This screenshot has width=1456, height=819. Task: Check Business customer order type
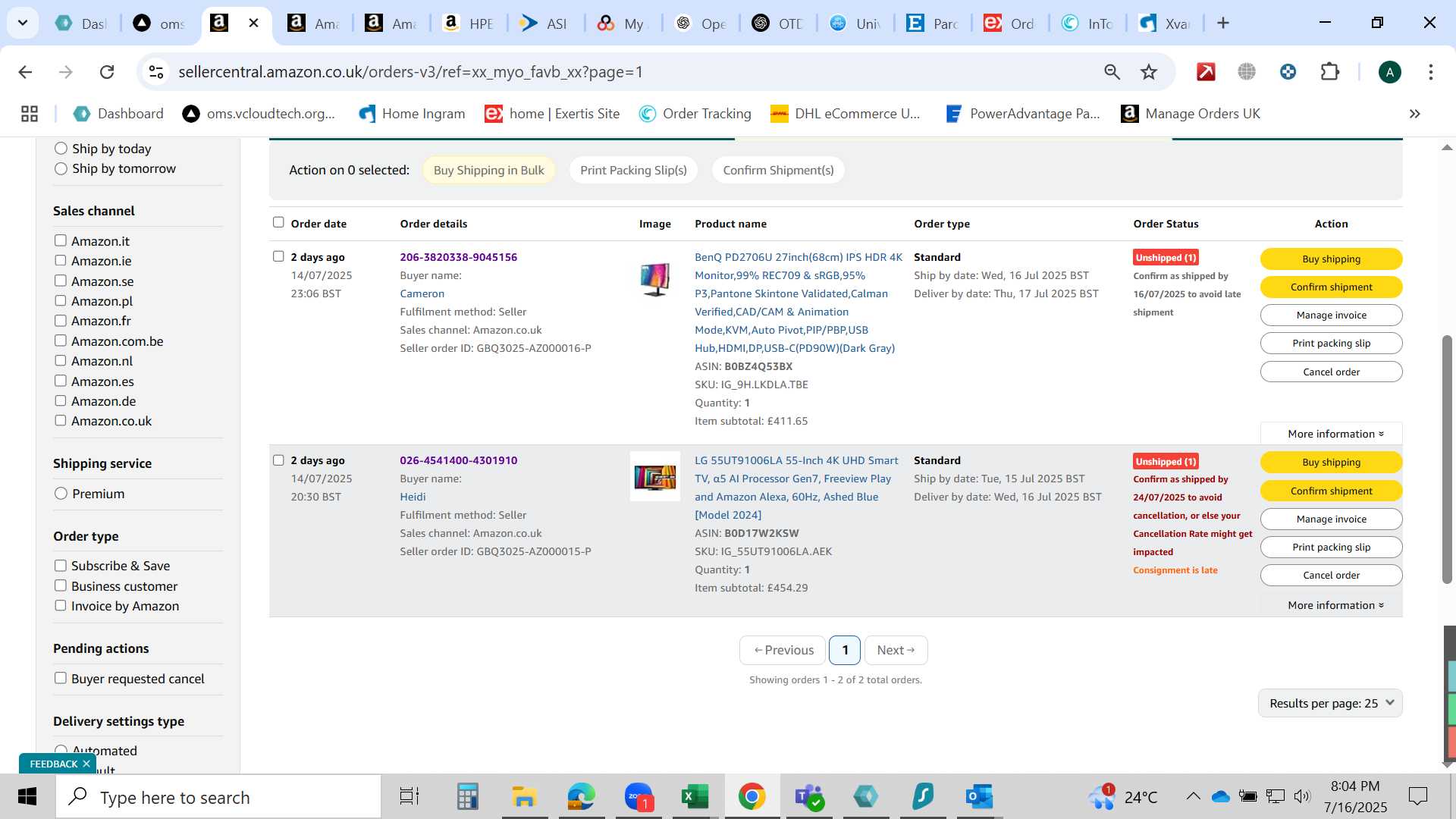tap(61, 585)
